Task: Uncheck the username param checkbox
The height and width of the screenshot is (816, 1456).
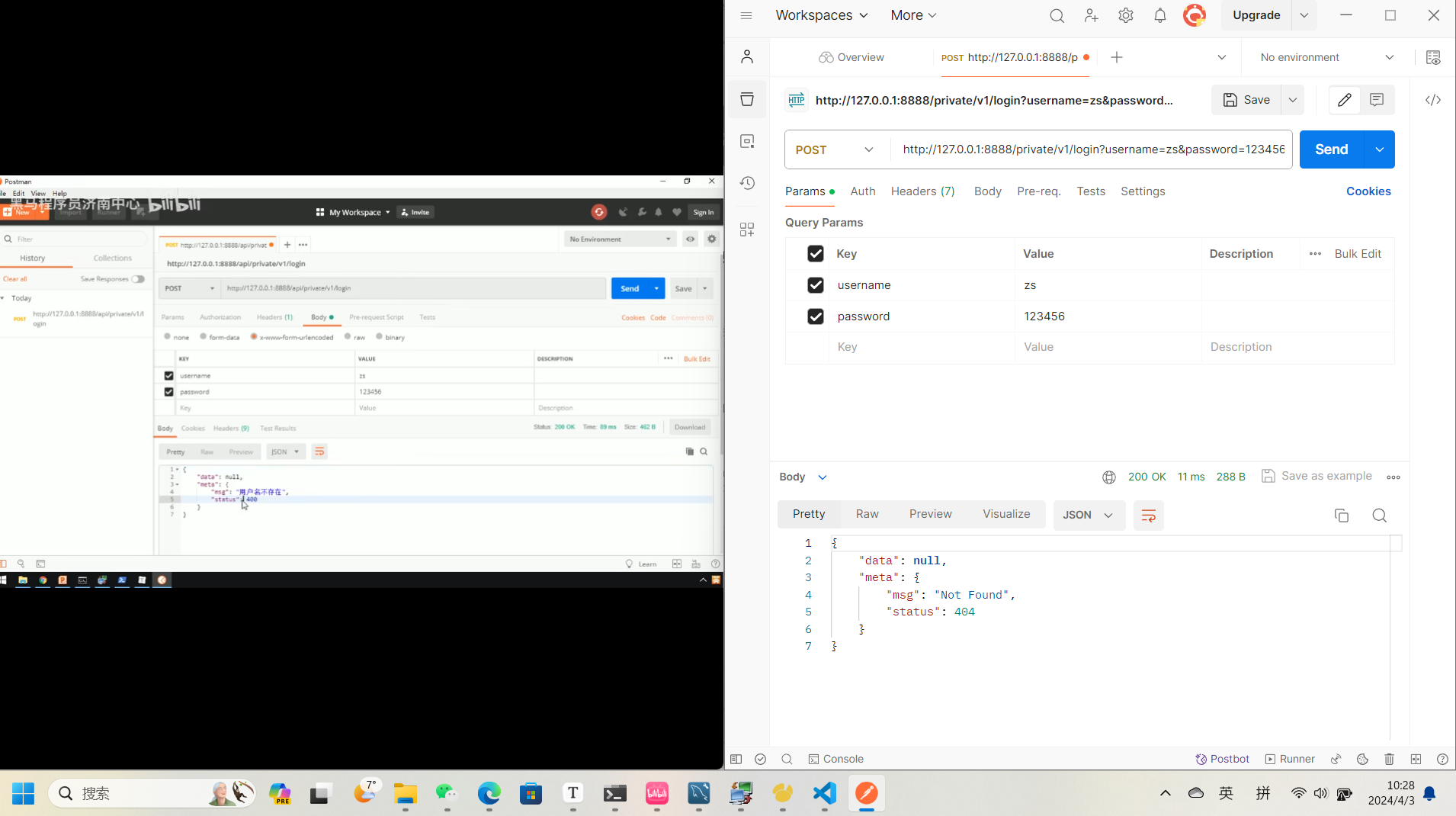Action: pyautogui.click(x=816, y=284)
